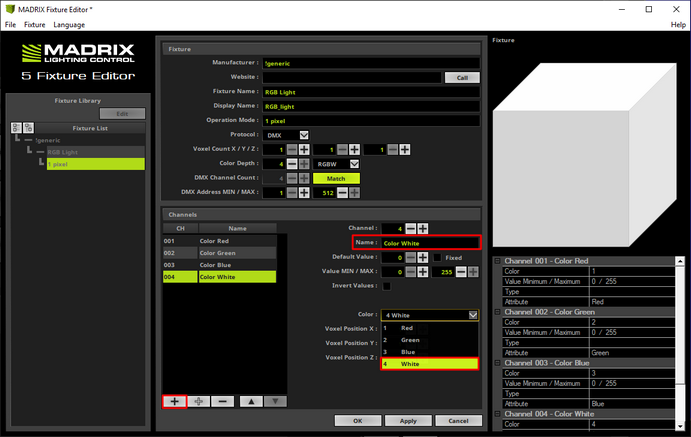
Task: Click the add channel plus button
Action: (x=175, y=401)
